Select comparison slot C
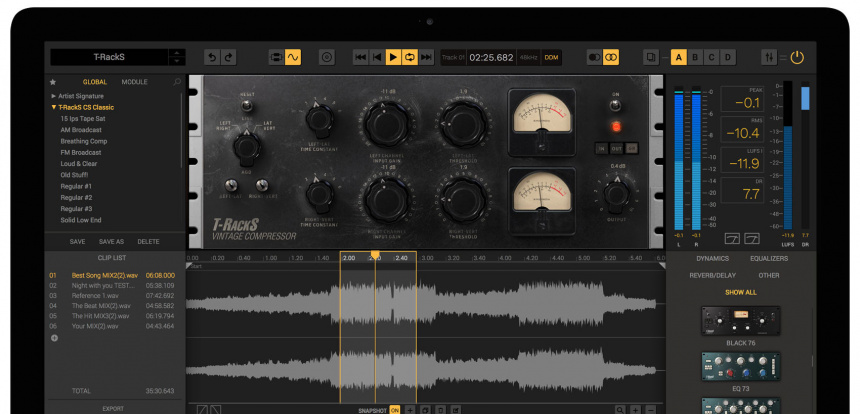 711,57
